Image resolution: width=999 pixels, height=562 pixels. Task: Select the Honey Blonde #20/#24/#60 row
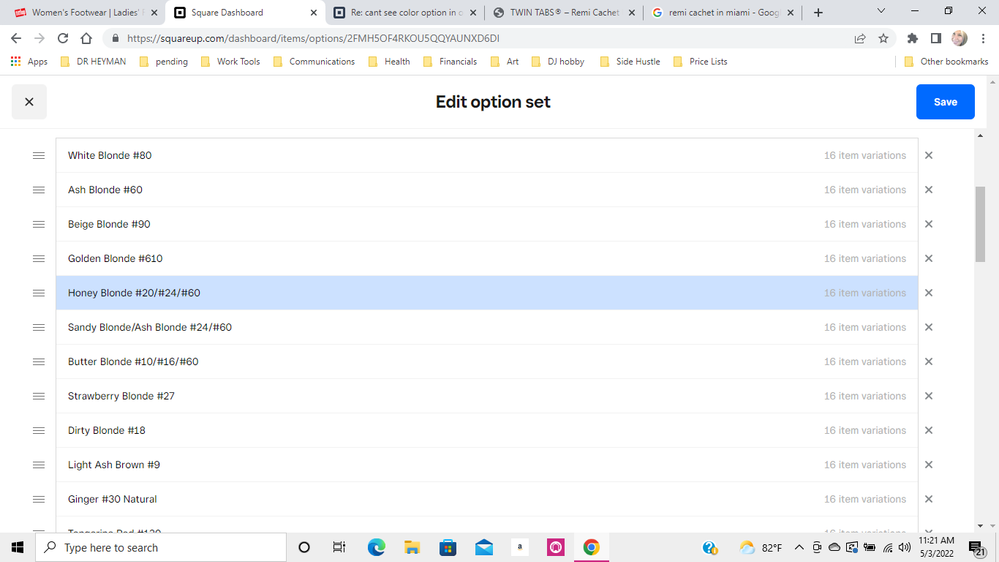click(x=400, y=293)
